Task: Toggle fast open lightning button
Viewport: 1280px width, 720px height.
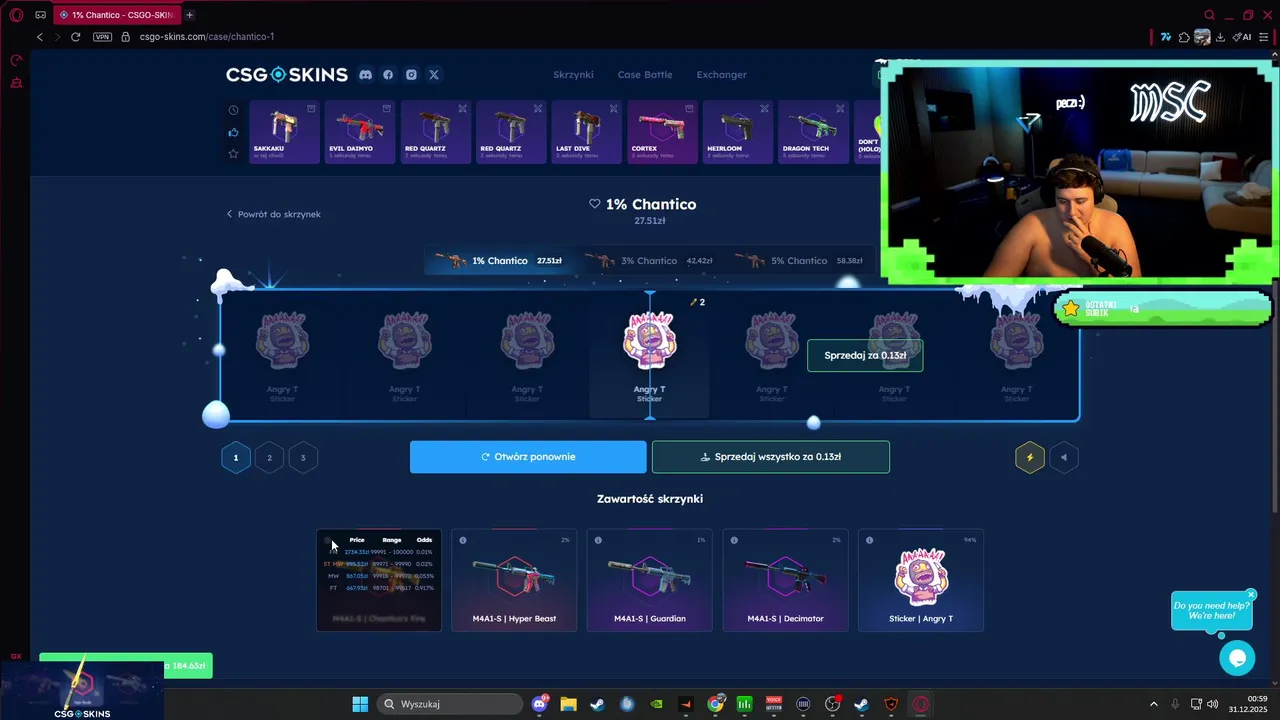Action: pyautogui.click(x=1030, y=458)
